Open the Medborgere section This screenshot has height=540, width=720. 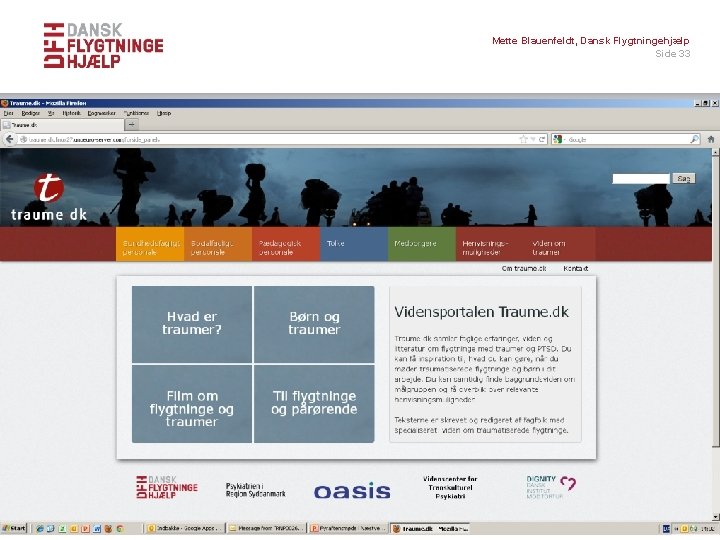coord(422,244)
